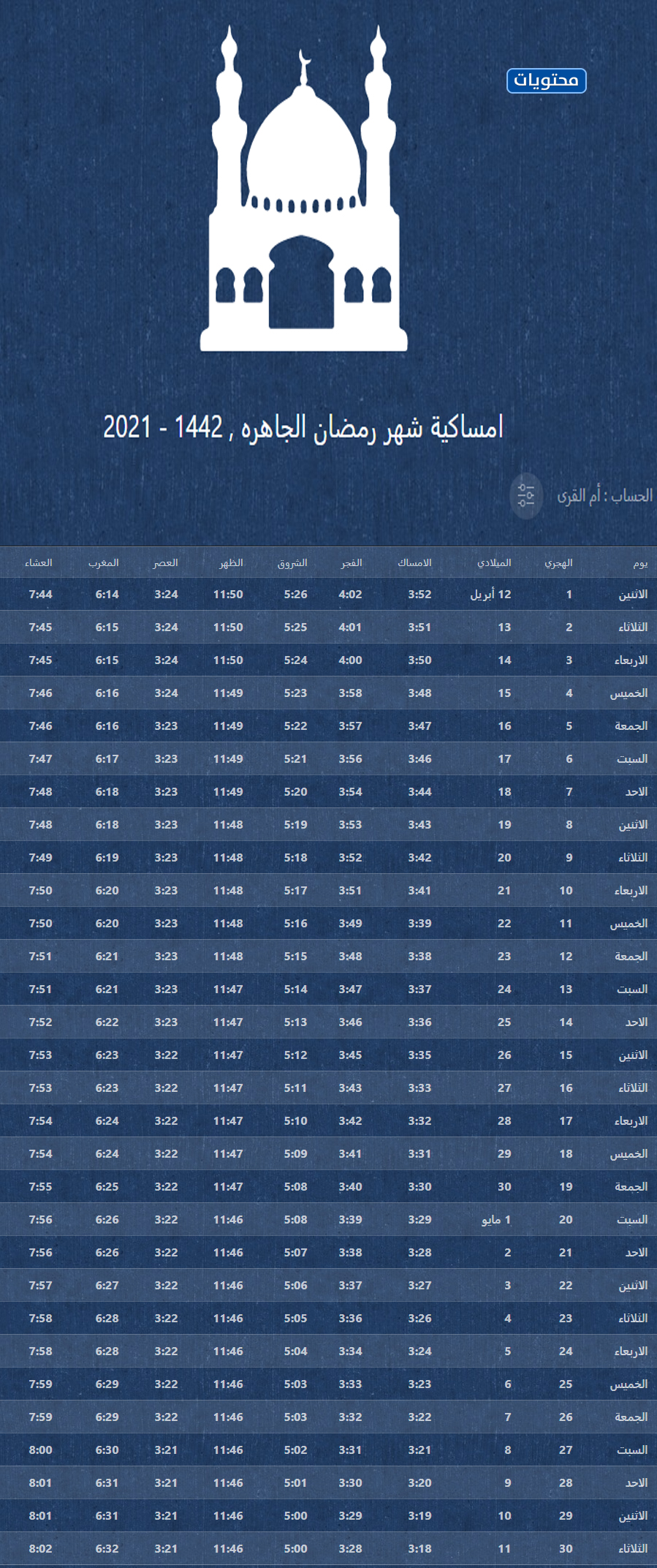Click the العصر column header
The width and height of the screenshot is (657, 1568).
(165, 562)
